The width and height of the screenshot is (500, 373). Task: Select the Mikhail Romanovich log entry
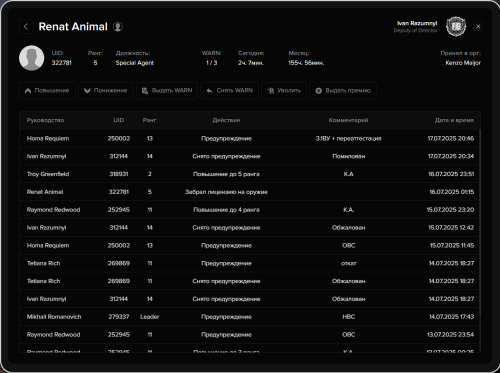(x=250, y=317)
